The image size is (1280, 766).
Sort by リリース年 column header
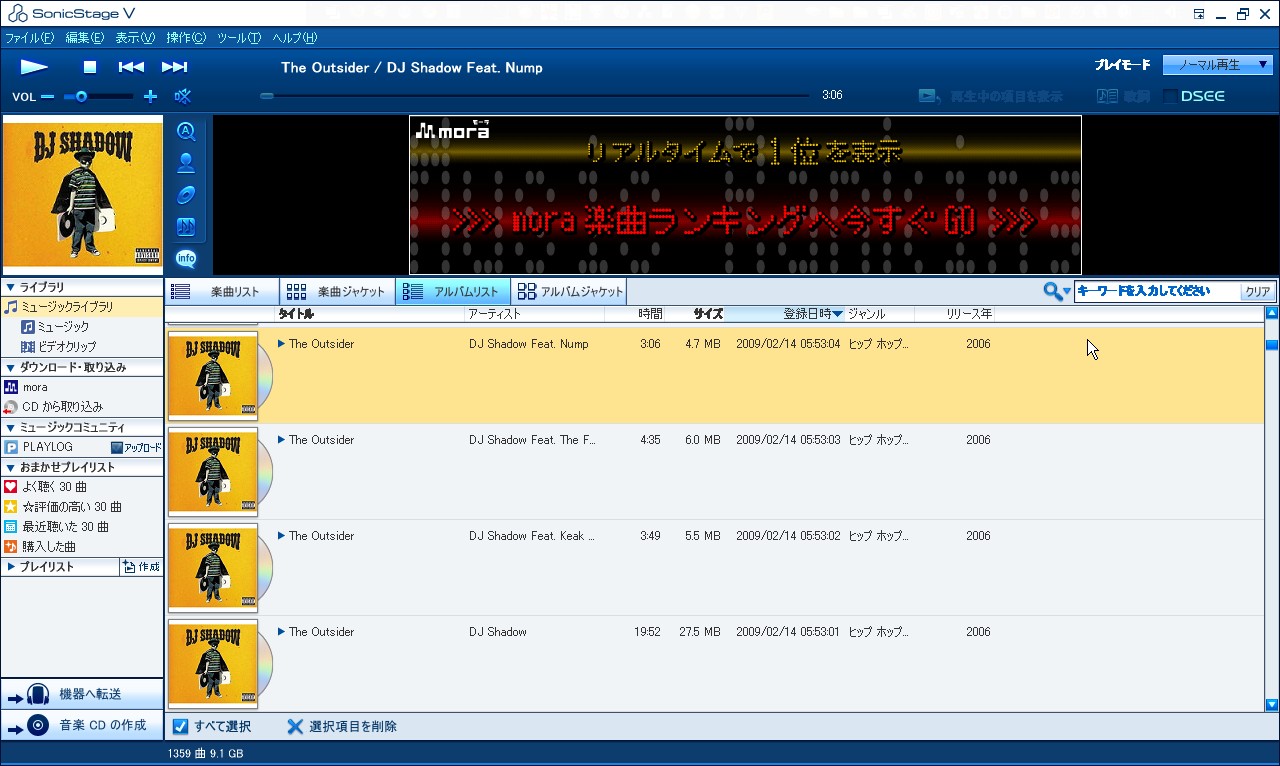[x=954, y=314]
